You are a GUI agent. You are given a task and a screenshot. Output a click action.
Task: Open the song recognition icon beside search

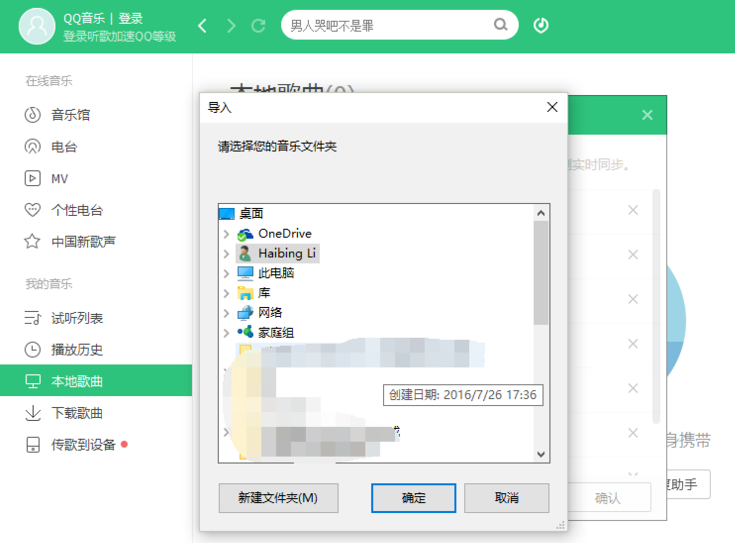tap(541, 25)
